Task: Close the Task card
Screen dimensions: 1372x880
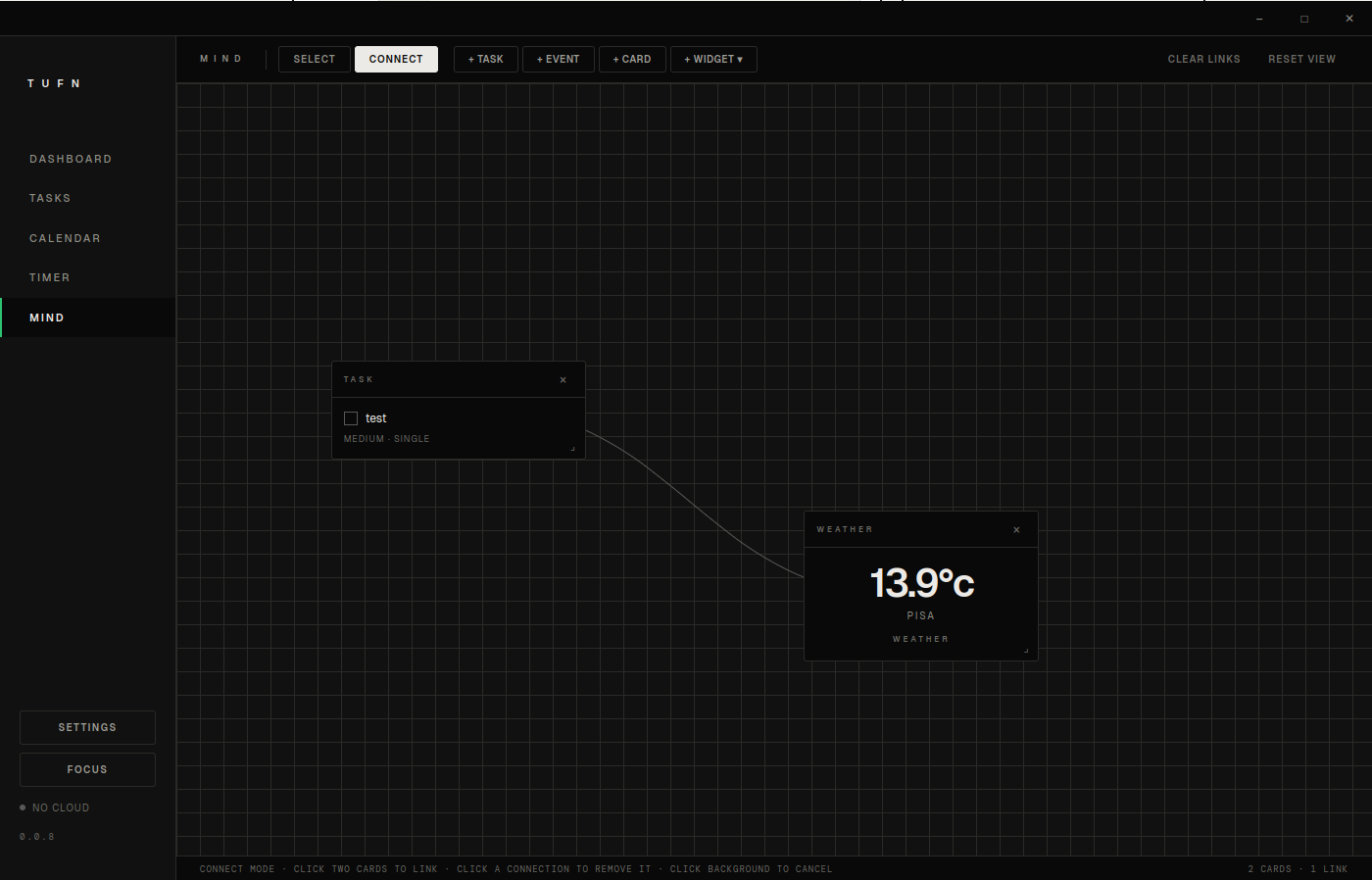Action: (563, 380)
